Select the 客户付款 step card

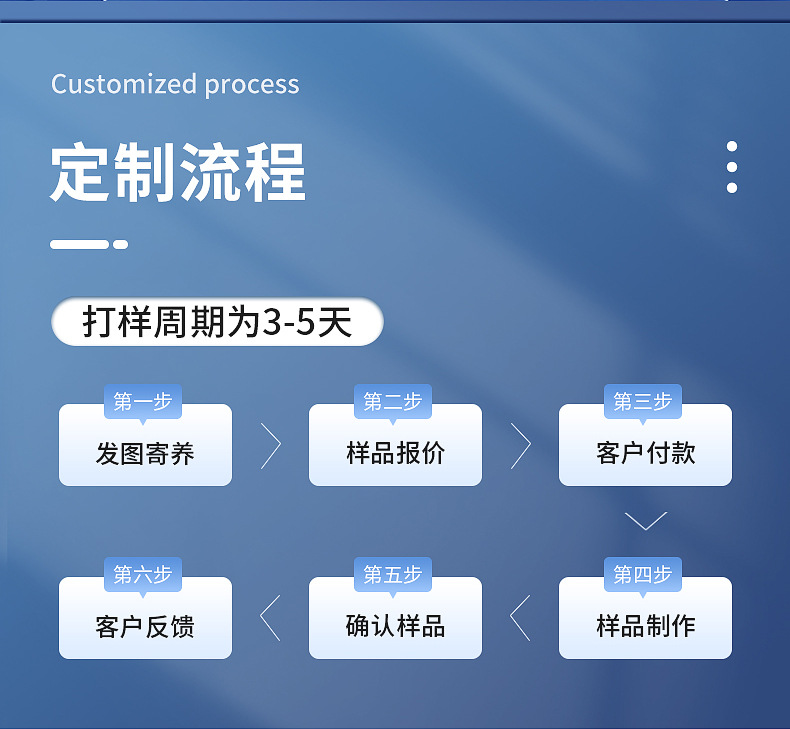(x=645, y=445)
